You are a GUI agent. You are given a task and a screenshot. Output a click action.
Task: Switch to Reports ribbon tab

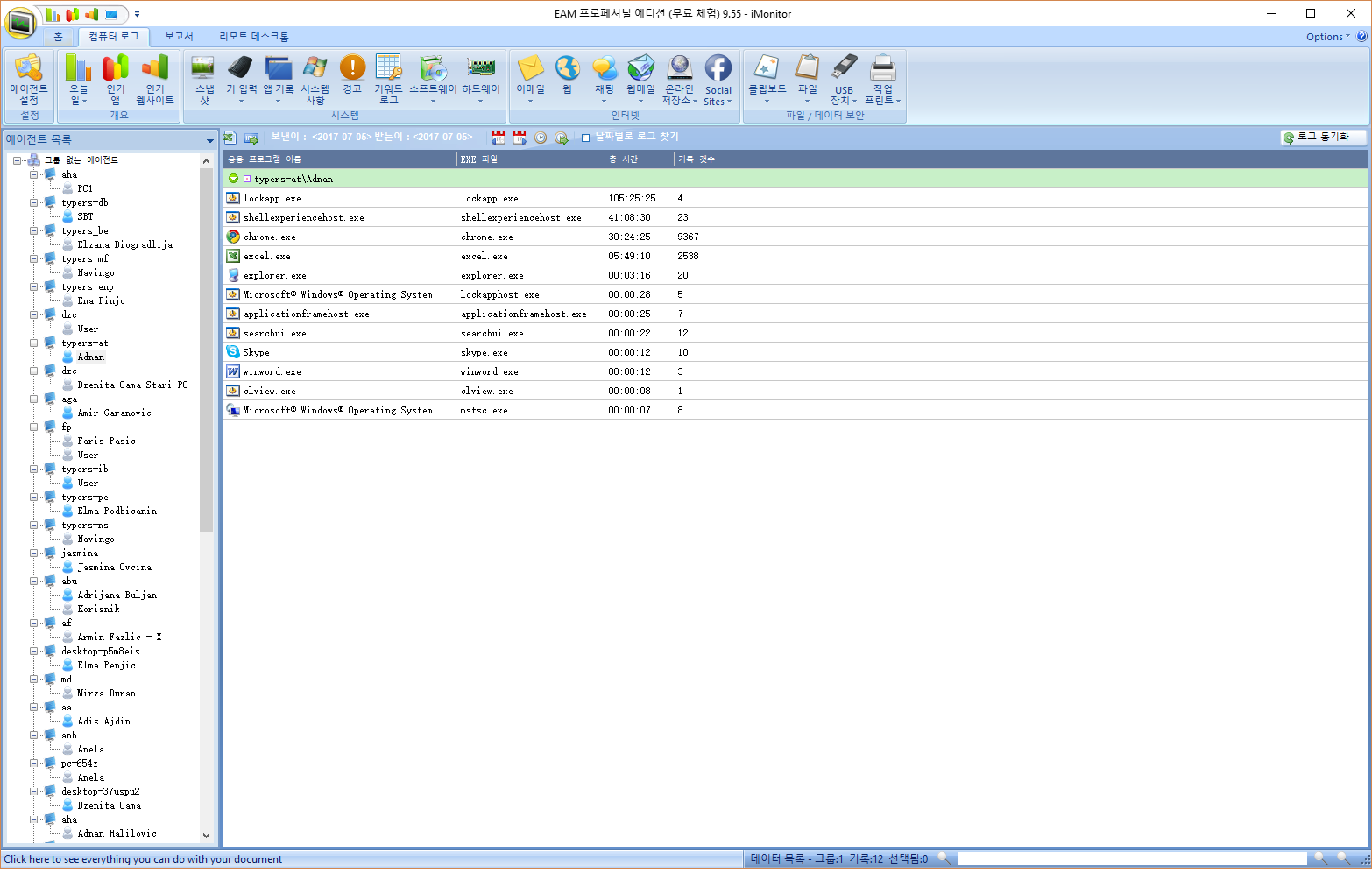coord(179,37)
